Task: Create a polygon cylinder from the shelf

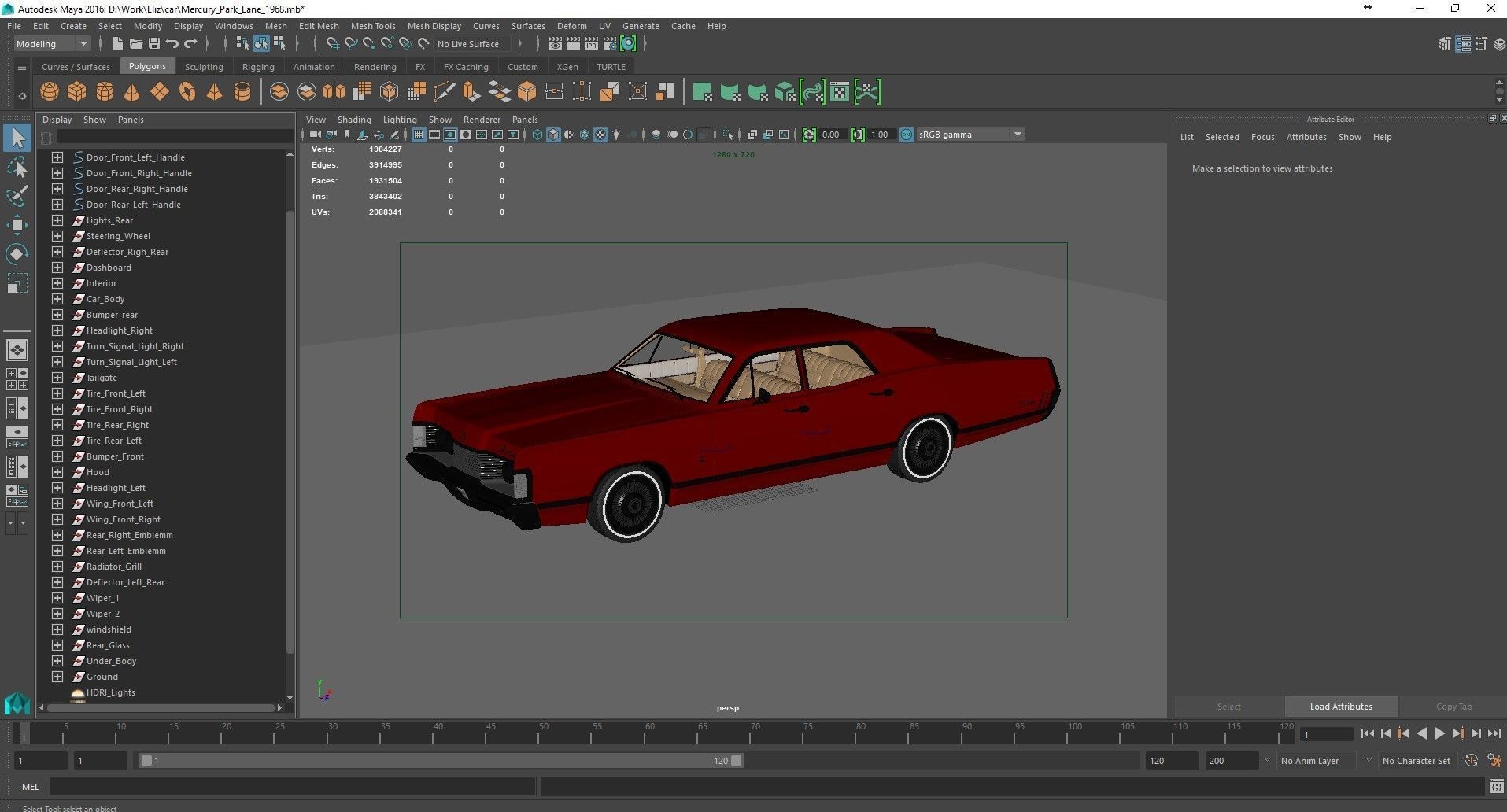Action: (105, 92)
